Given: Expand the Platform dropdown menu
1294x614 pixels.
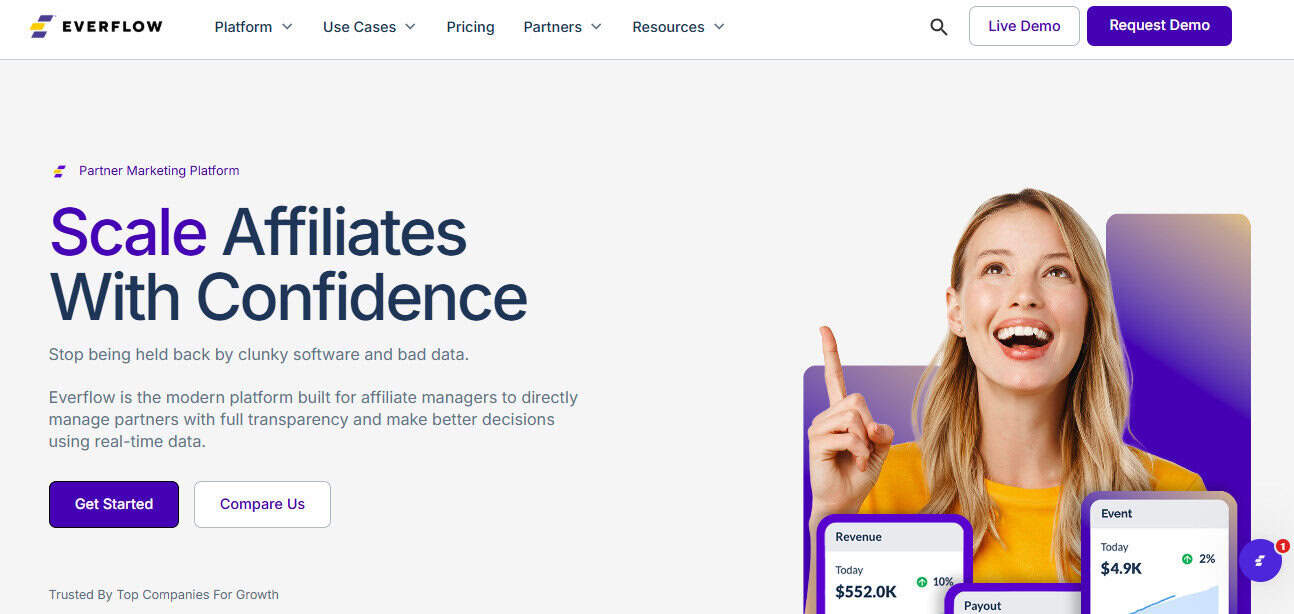Looking at the screenshot, I should point(253,27).
